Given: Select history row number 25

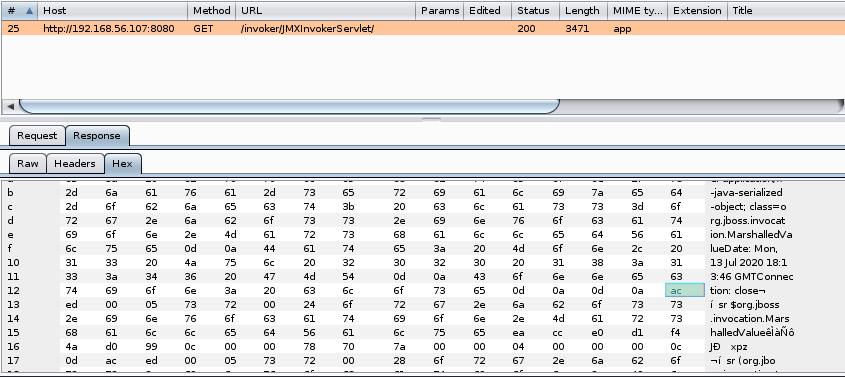Looking at the screenshot, I should pos(422,29).
